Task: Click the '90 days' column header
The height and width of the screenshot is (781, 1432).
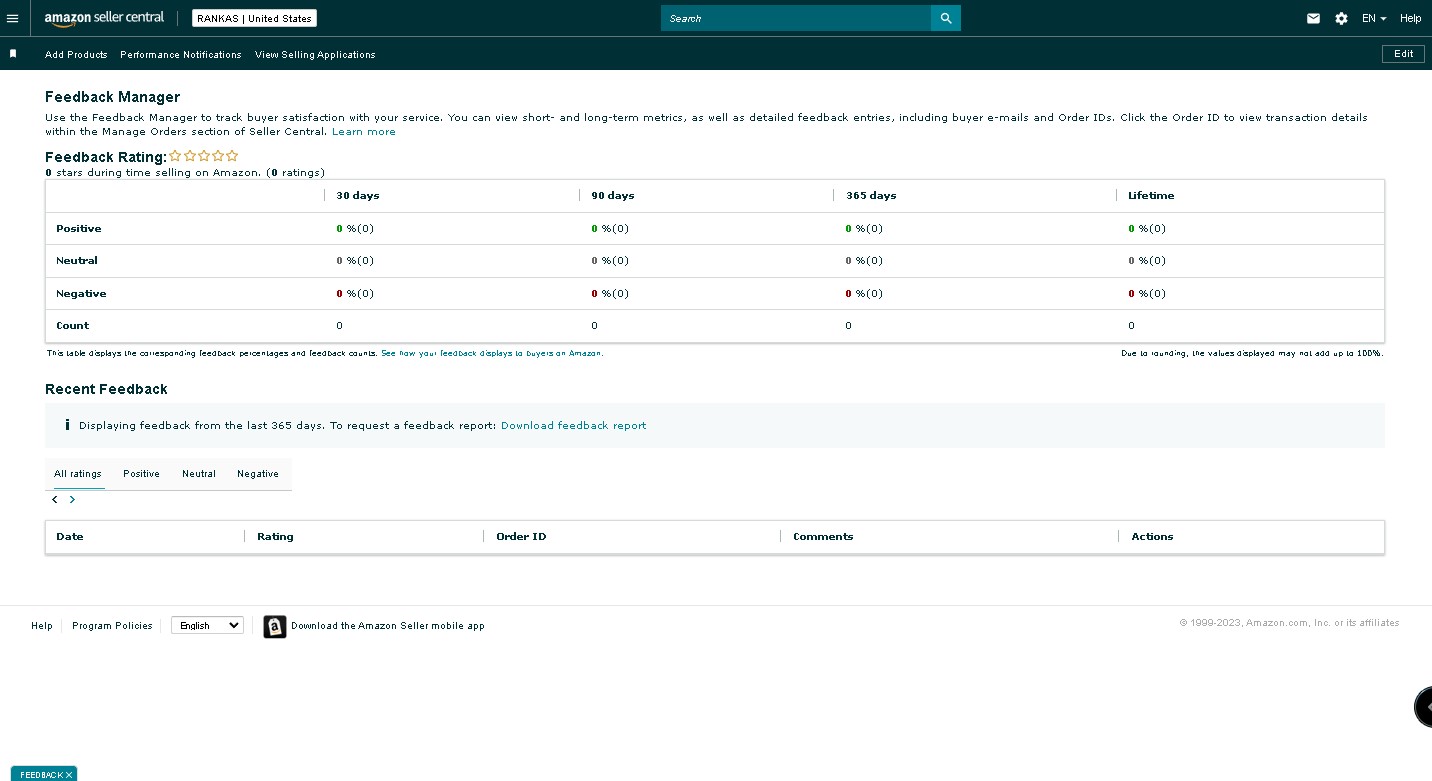Action: tap(613, 196)
